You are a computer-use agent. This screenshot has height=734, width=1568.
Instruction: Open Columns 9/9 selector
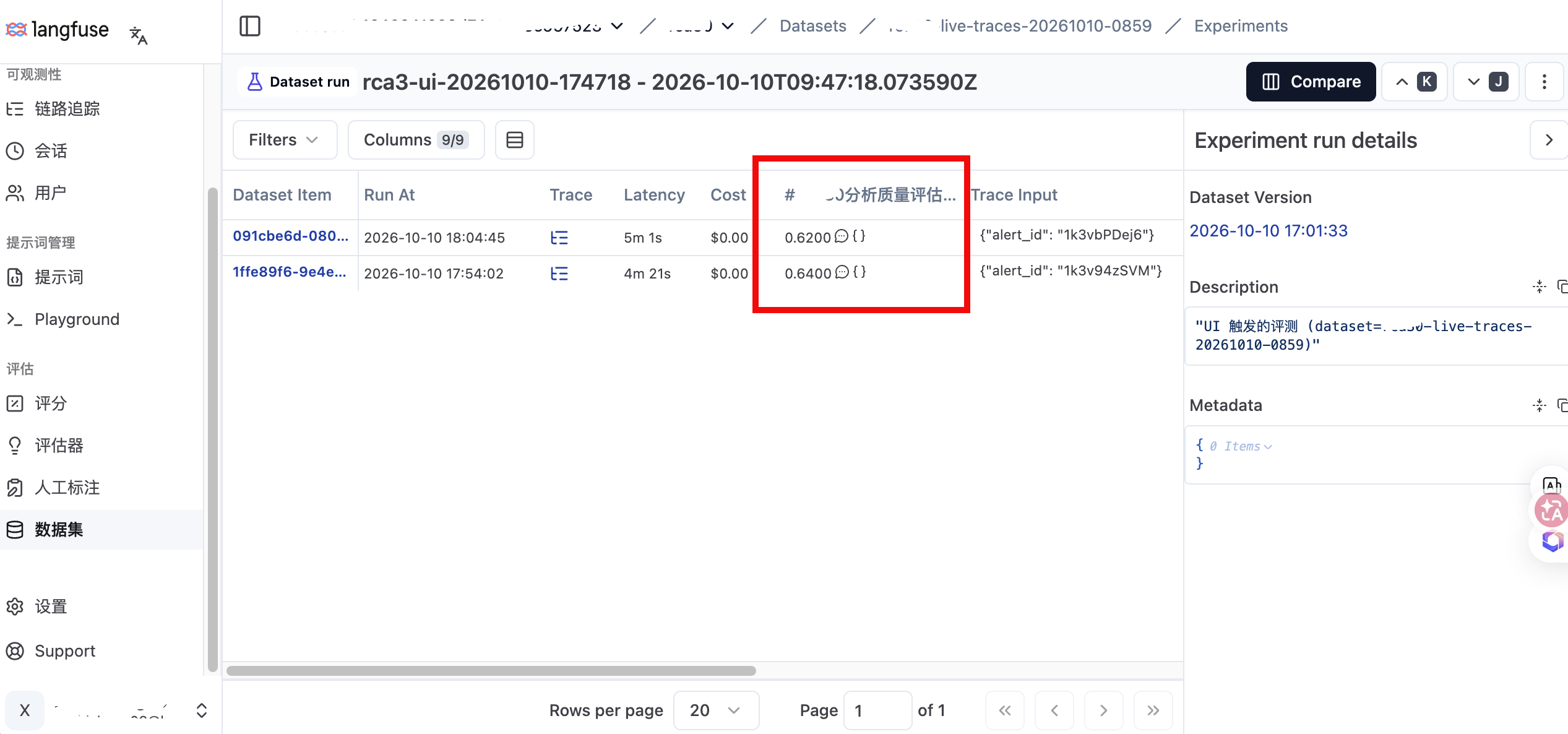pyautogui.click(x=416, y=140)
